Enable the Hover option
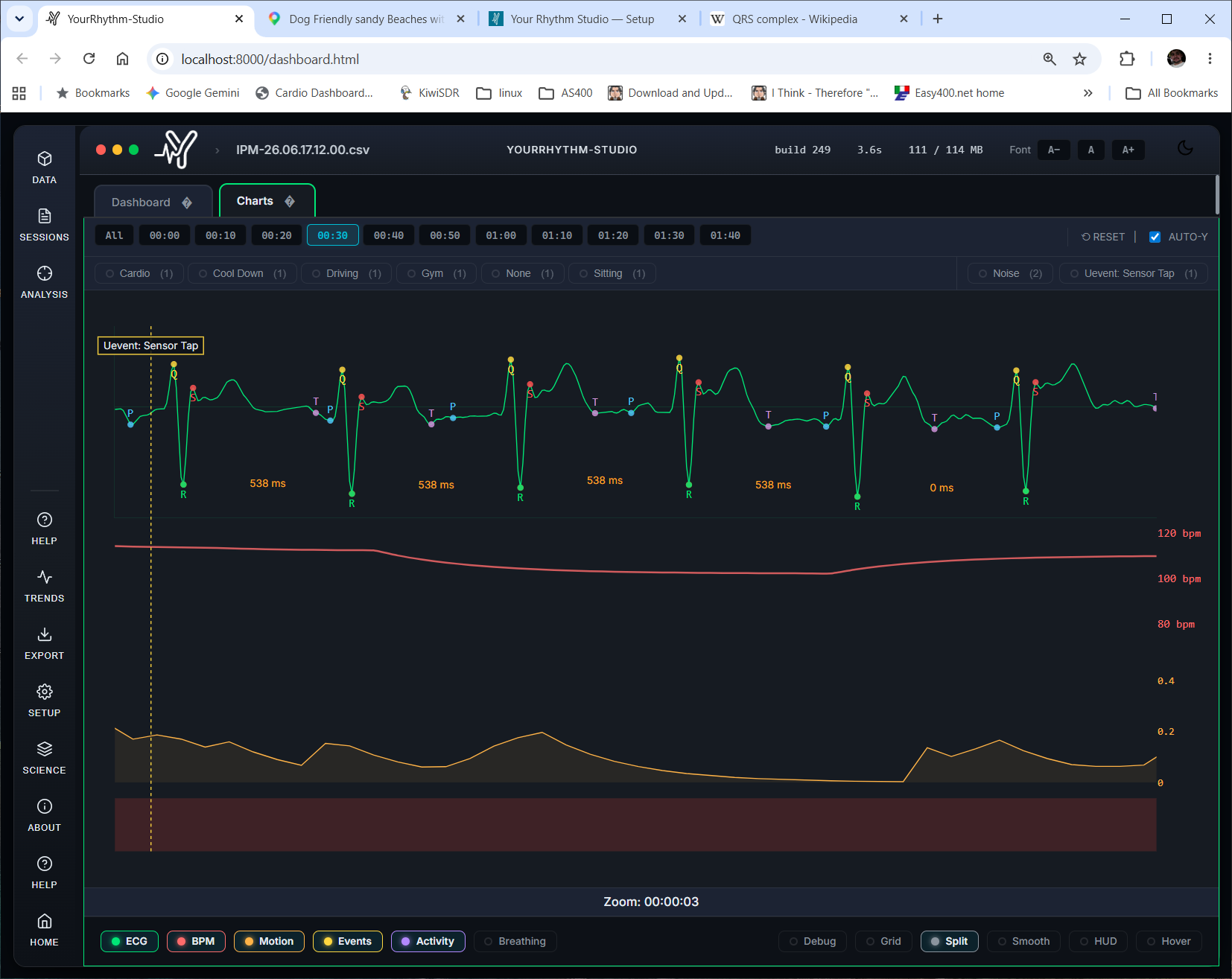Image resolution: width=1232 pixels, height=979 pixels. pyautogui.click(x=1169, y=941)
